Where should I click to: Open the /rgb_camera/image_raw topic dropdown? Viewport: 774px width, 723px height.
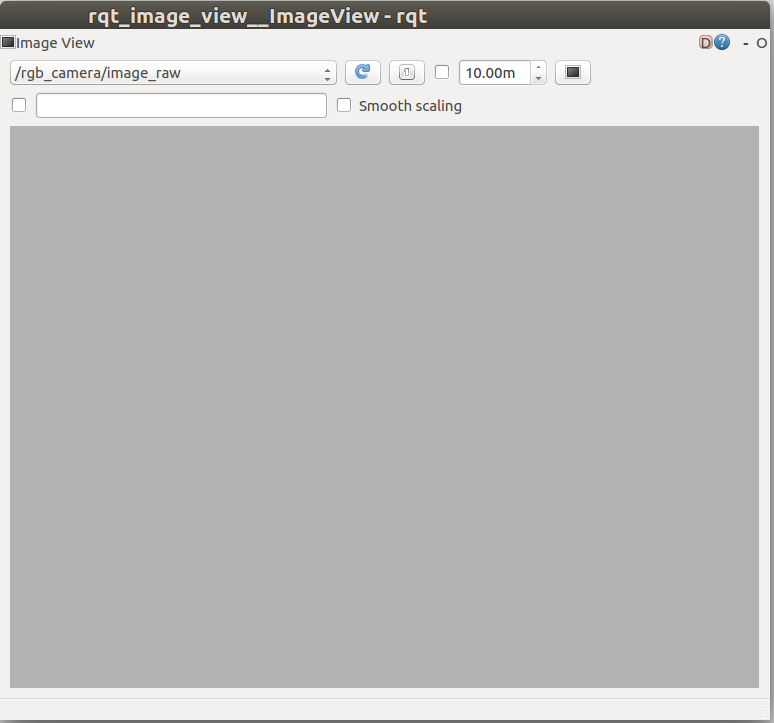click(x=173, y=73)
